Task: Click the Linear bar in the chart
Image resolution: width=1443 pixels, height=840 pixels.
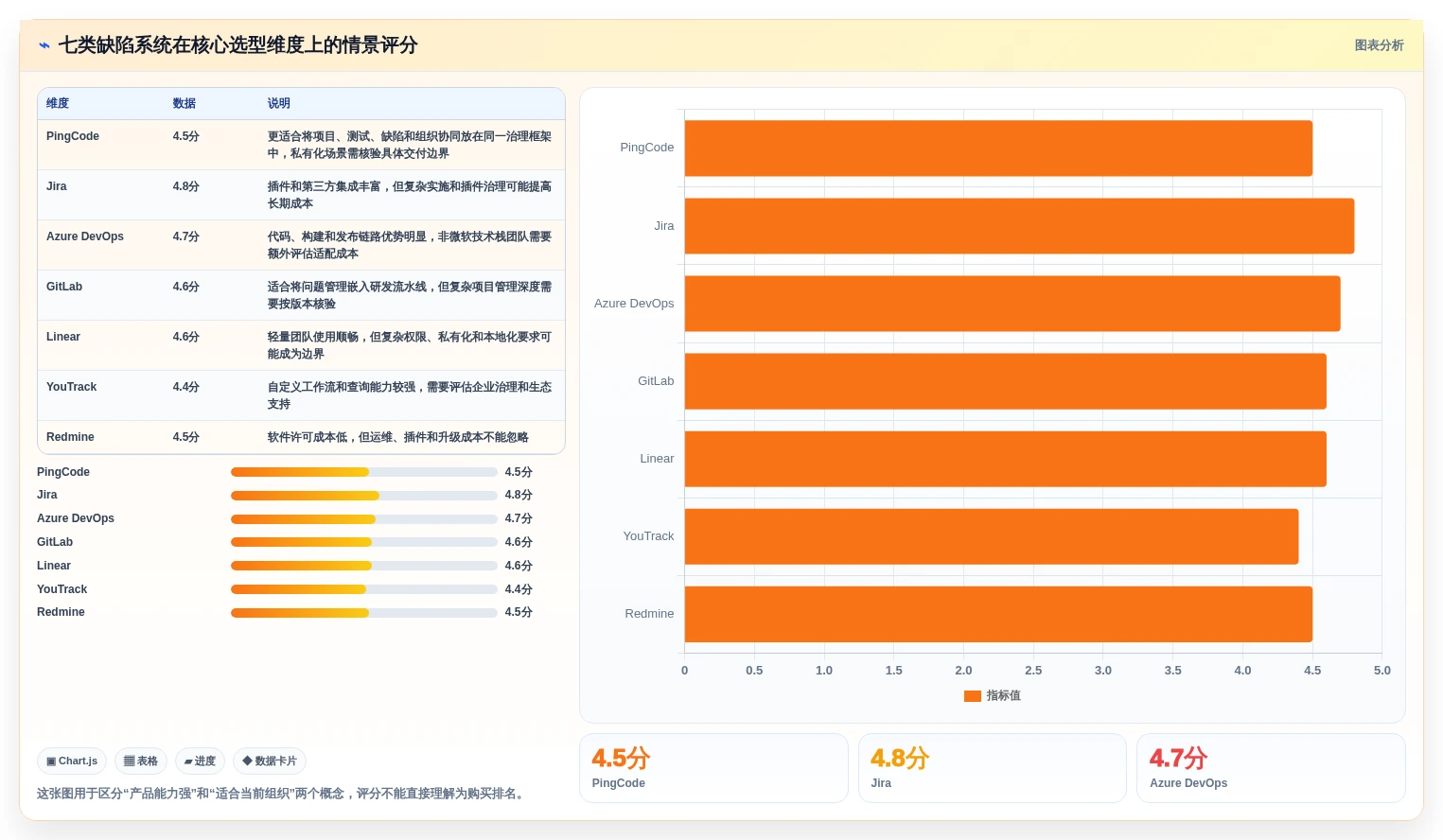Action: [x=1006, y=459]
